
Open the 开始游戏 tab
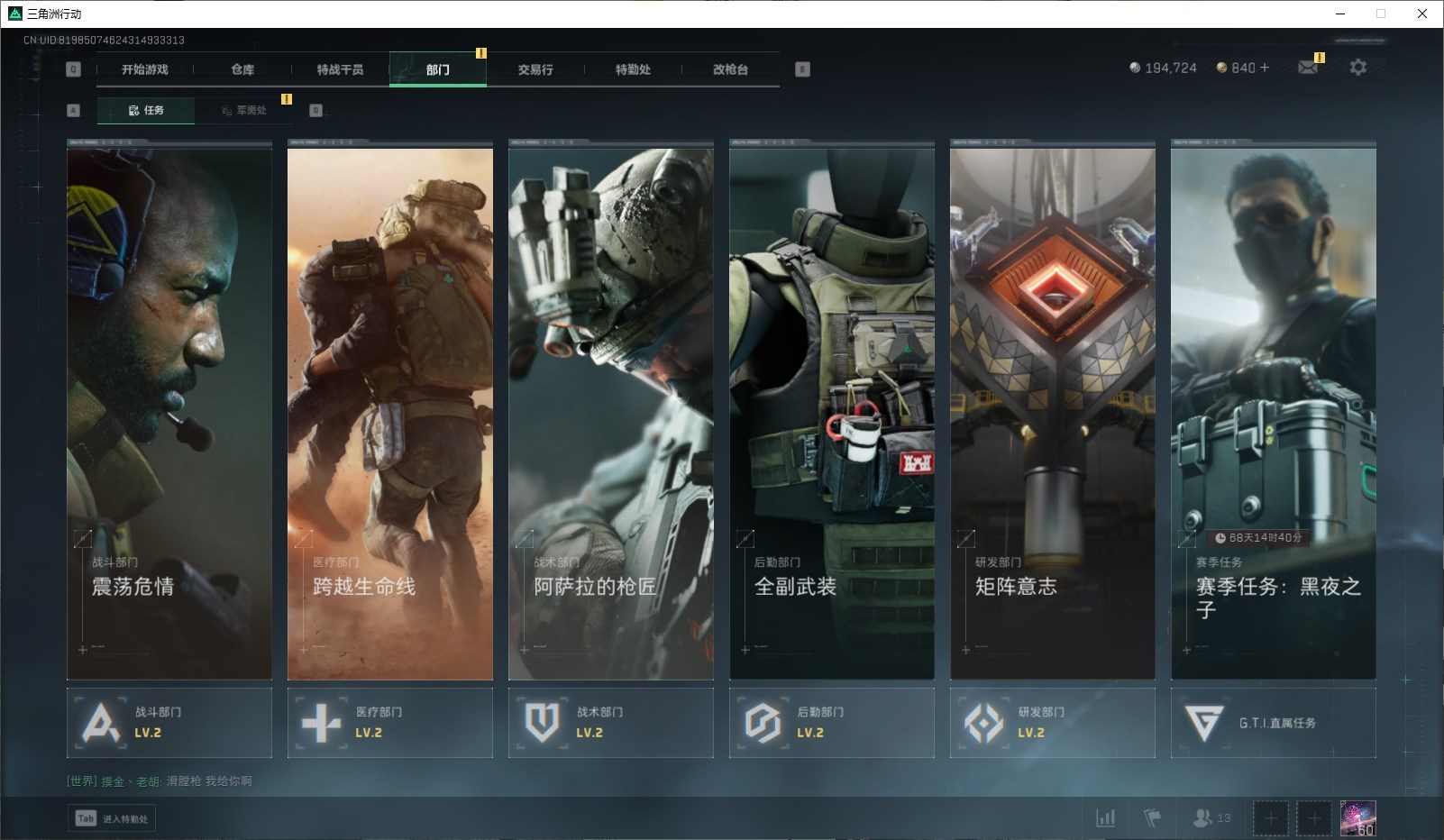[145, 69]
